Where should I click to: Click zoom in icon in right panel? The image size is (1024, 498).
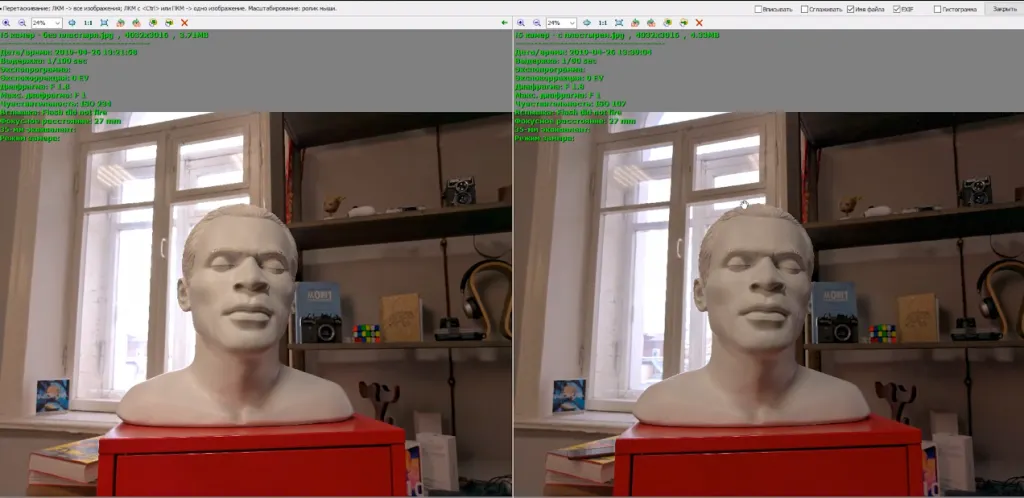click(x=521, y=22)
